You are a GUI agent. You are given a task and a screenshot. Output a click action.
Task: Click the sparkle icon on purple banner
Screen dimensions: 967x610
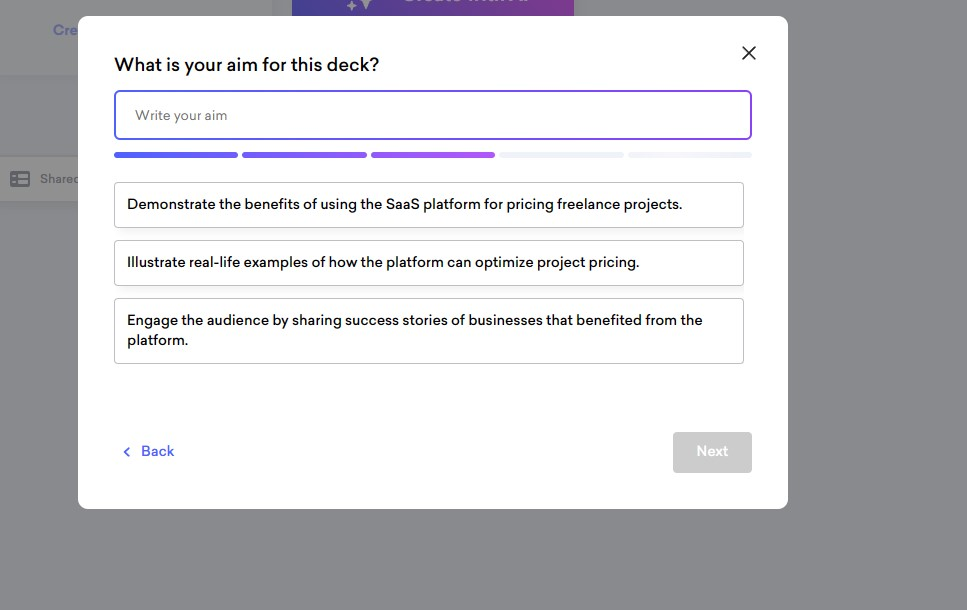coord(358,6)
